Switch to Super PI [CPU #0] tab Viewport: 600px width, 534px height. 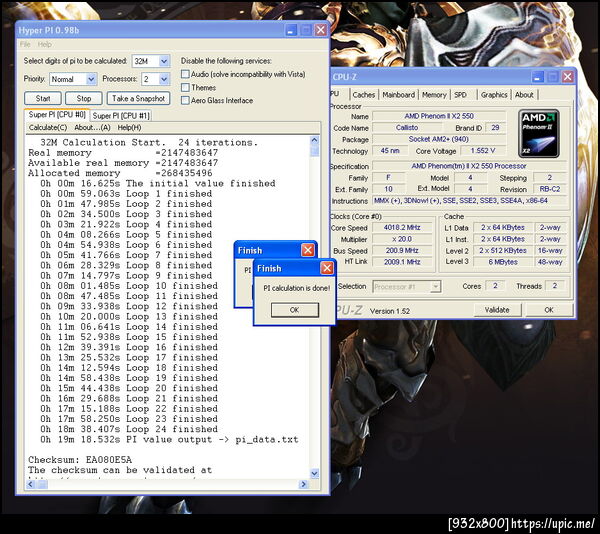[57, 115]
